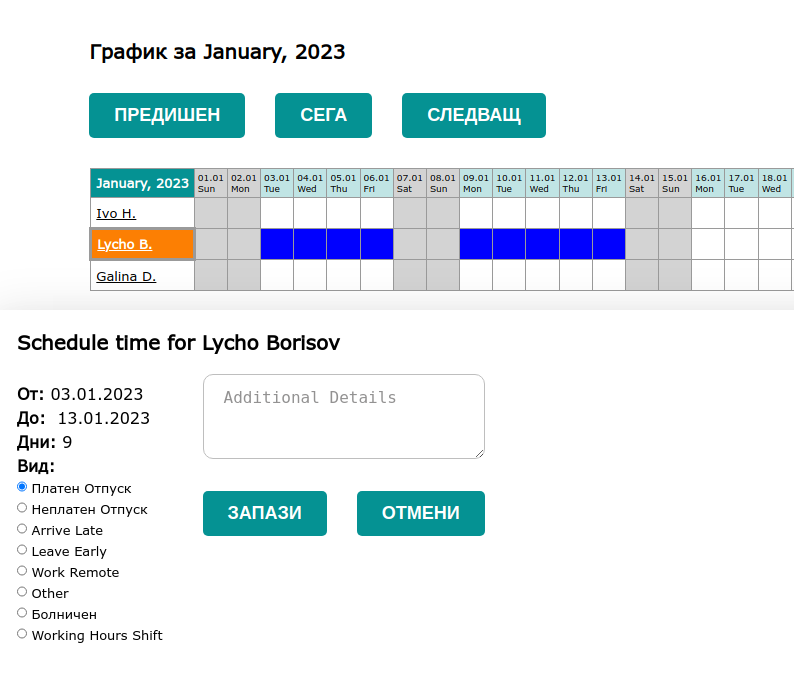Choose the Arrive Late radio option
This screenshot has width=794, height=692.
coord(22,529)
